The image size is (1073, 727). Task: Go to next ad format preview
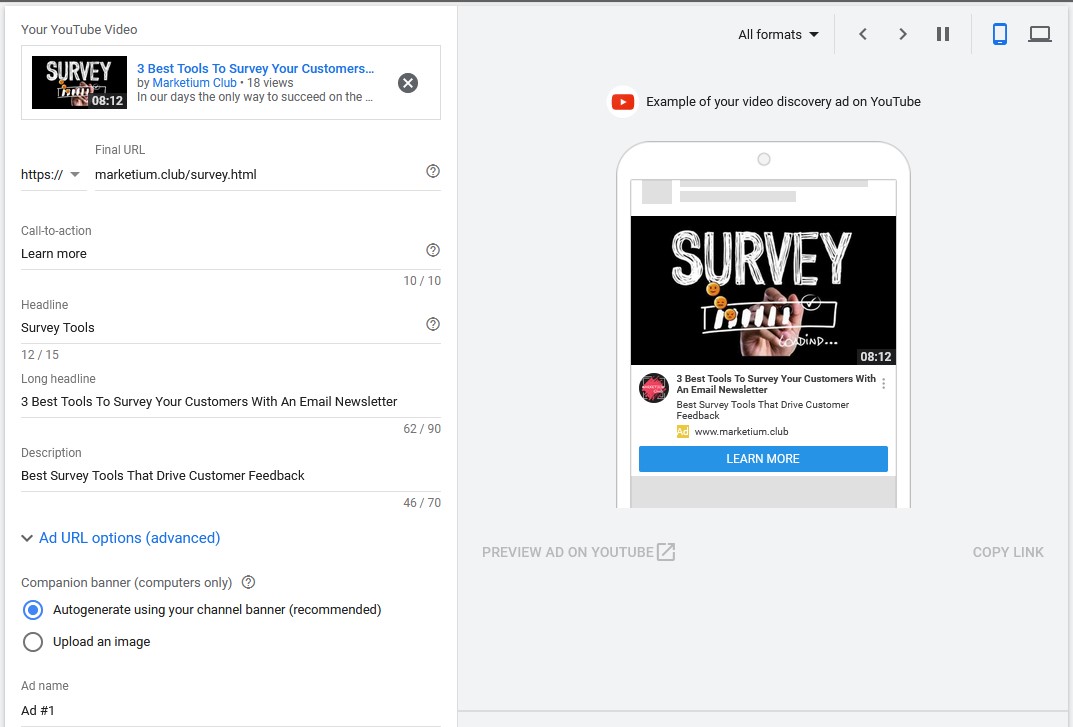[x=903, y=34]
